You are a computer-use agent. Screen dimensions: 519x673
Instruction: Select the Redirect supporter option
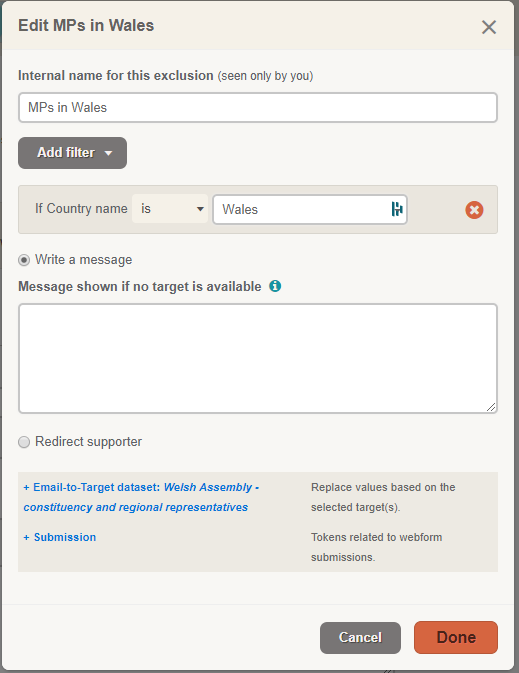(x=24, y=442)
